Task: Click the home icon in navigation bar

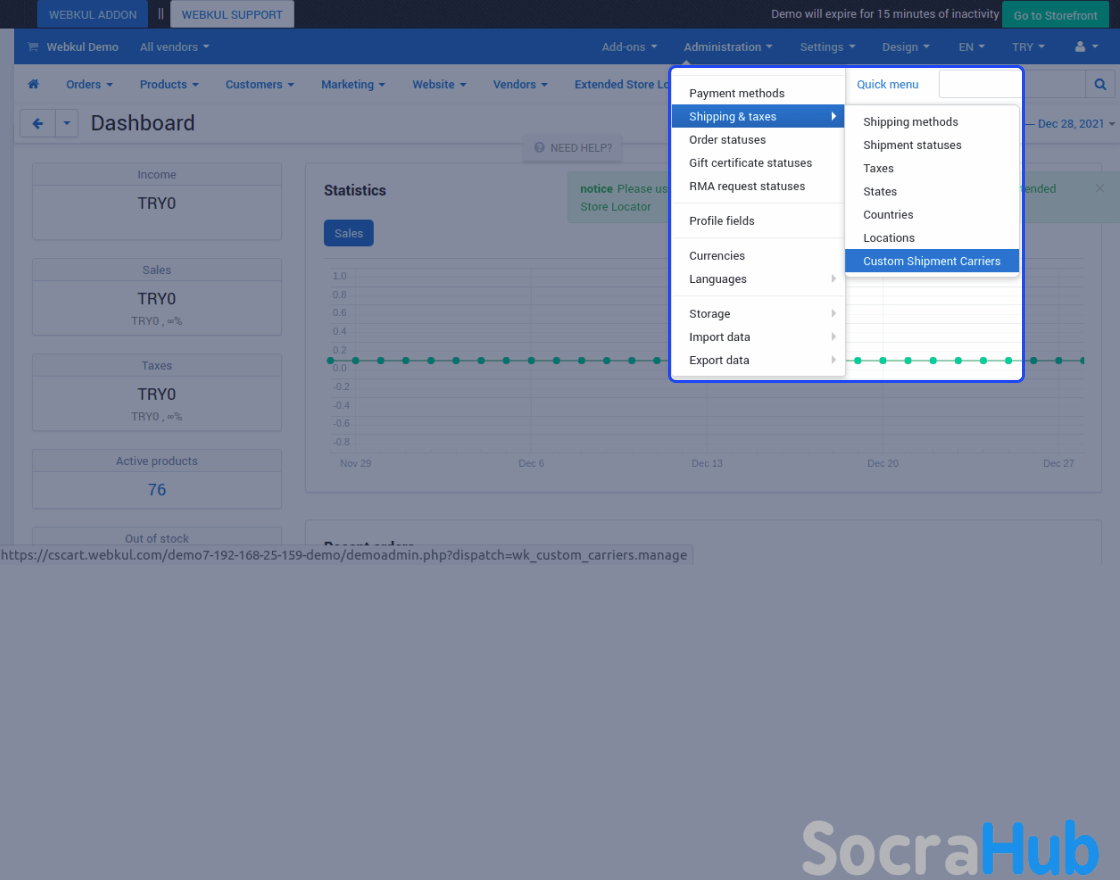Action: click(x=33, y=84)
